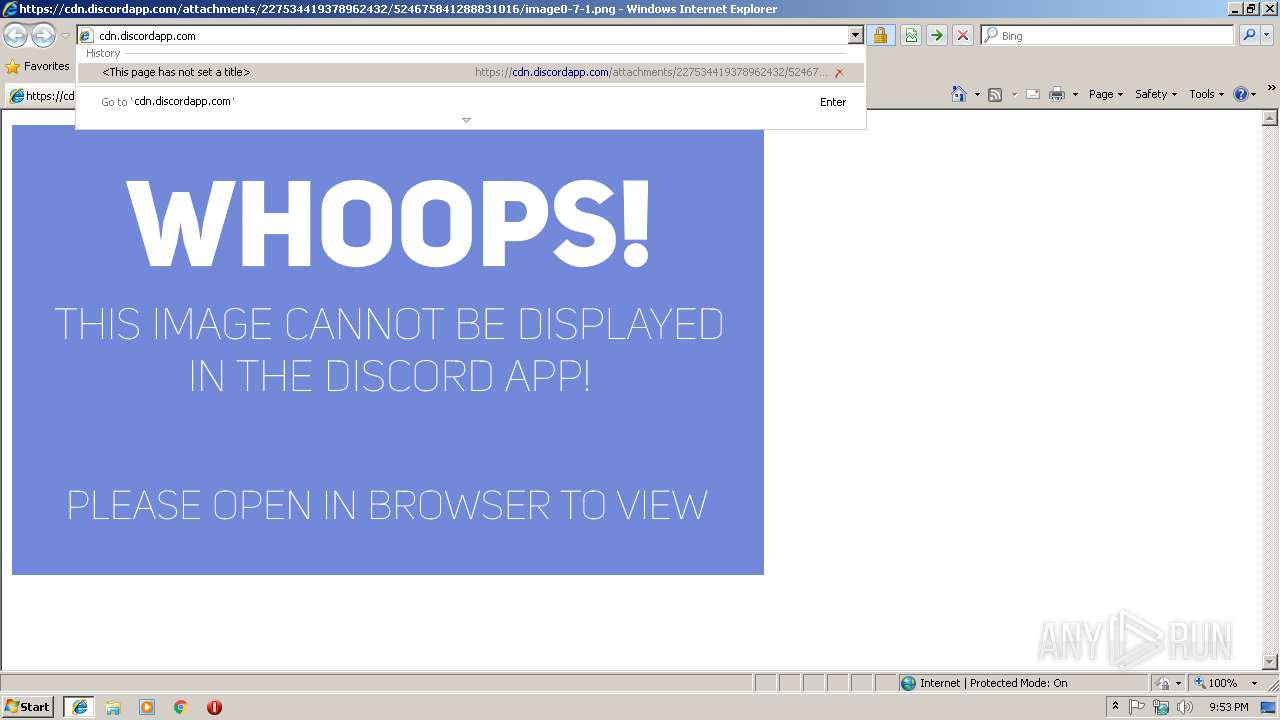This screenshot has width=1280, height=720.
Task: Click the Internet Explorer title bar icon
Action: click(9, 9)
